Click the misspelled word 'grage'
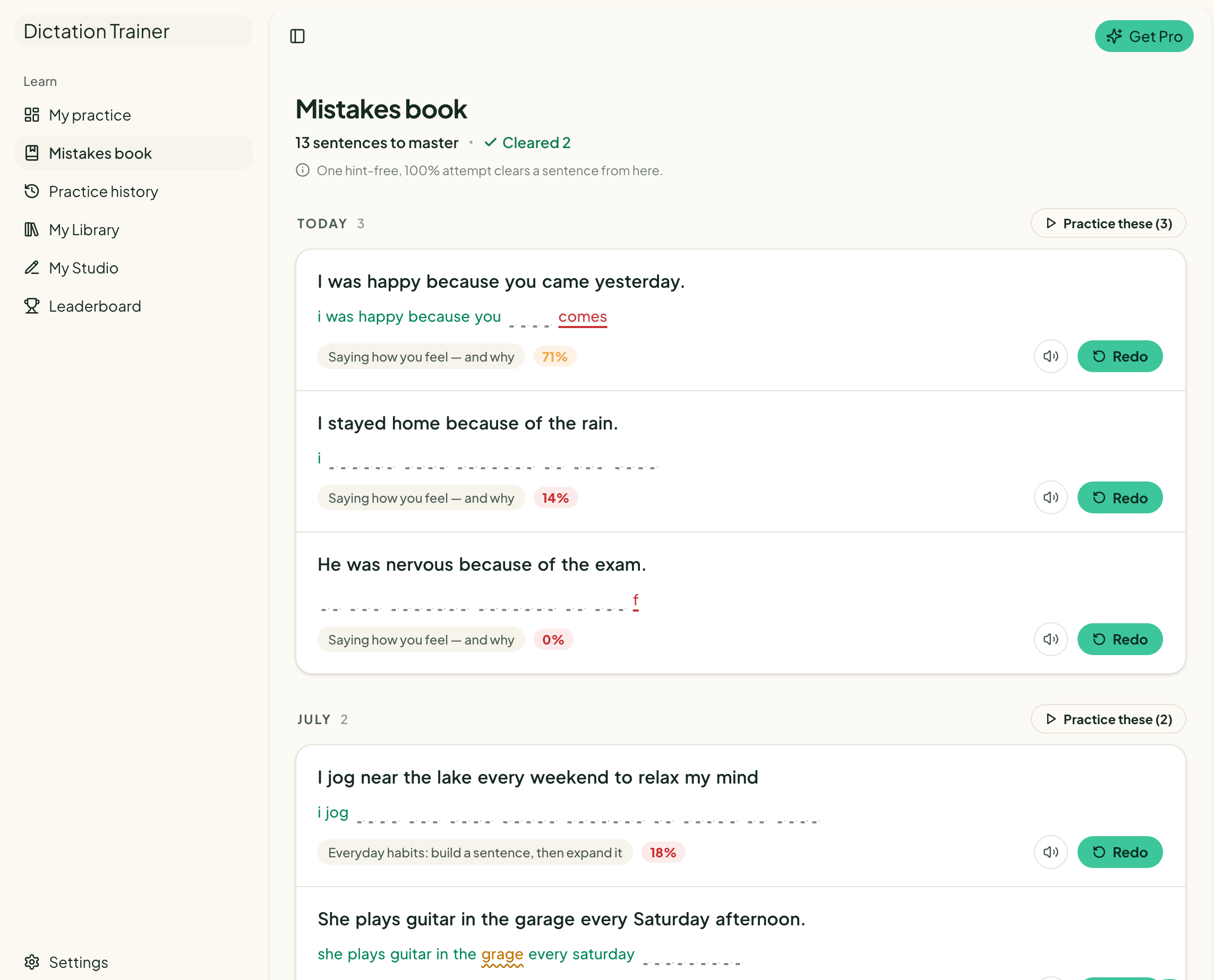Image resolution: width=1214 pixels, height=980 pixels. tap(502, 955)
